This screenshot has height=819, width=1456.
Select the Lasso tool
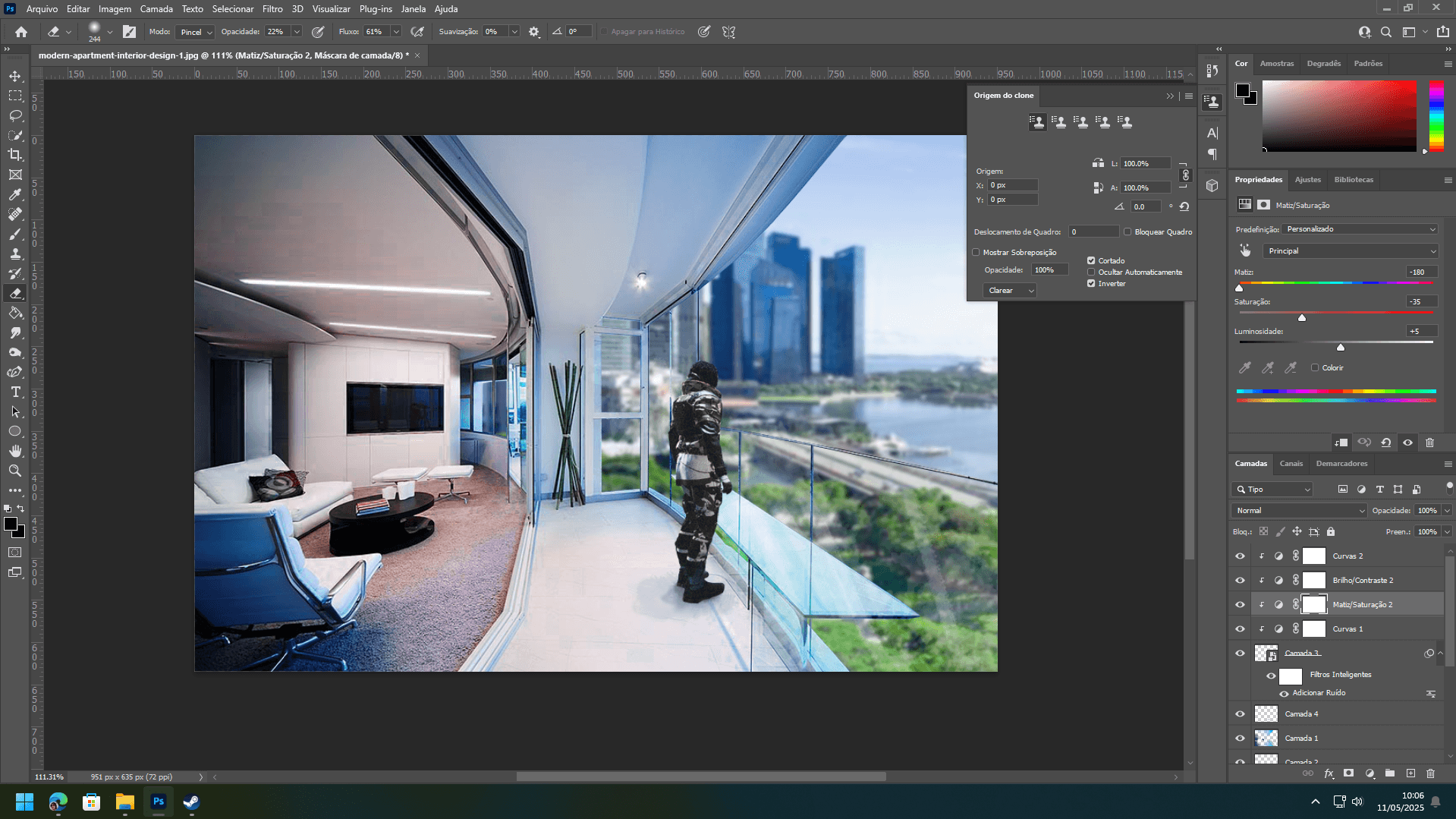(15, 115)
